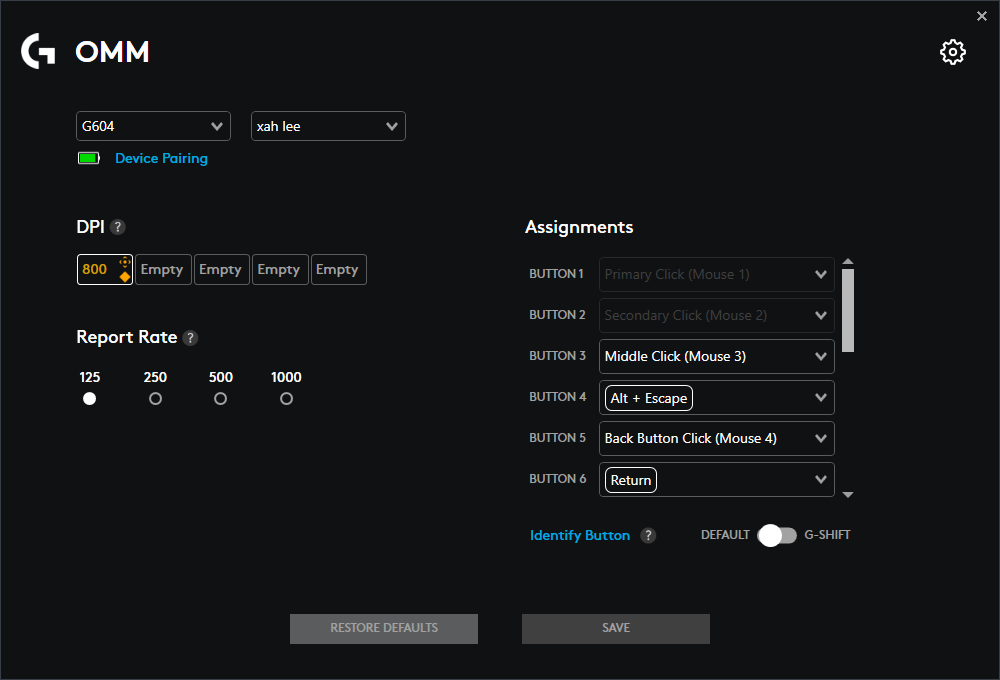
Task: Click the BUTTON 6 label
Action: [x=557, y=478]
